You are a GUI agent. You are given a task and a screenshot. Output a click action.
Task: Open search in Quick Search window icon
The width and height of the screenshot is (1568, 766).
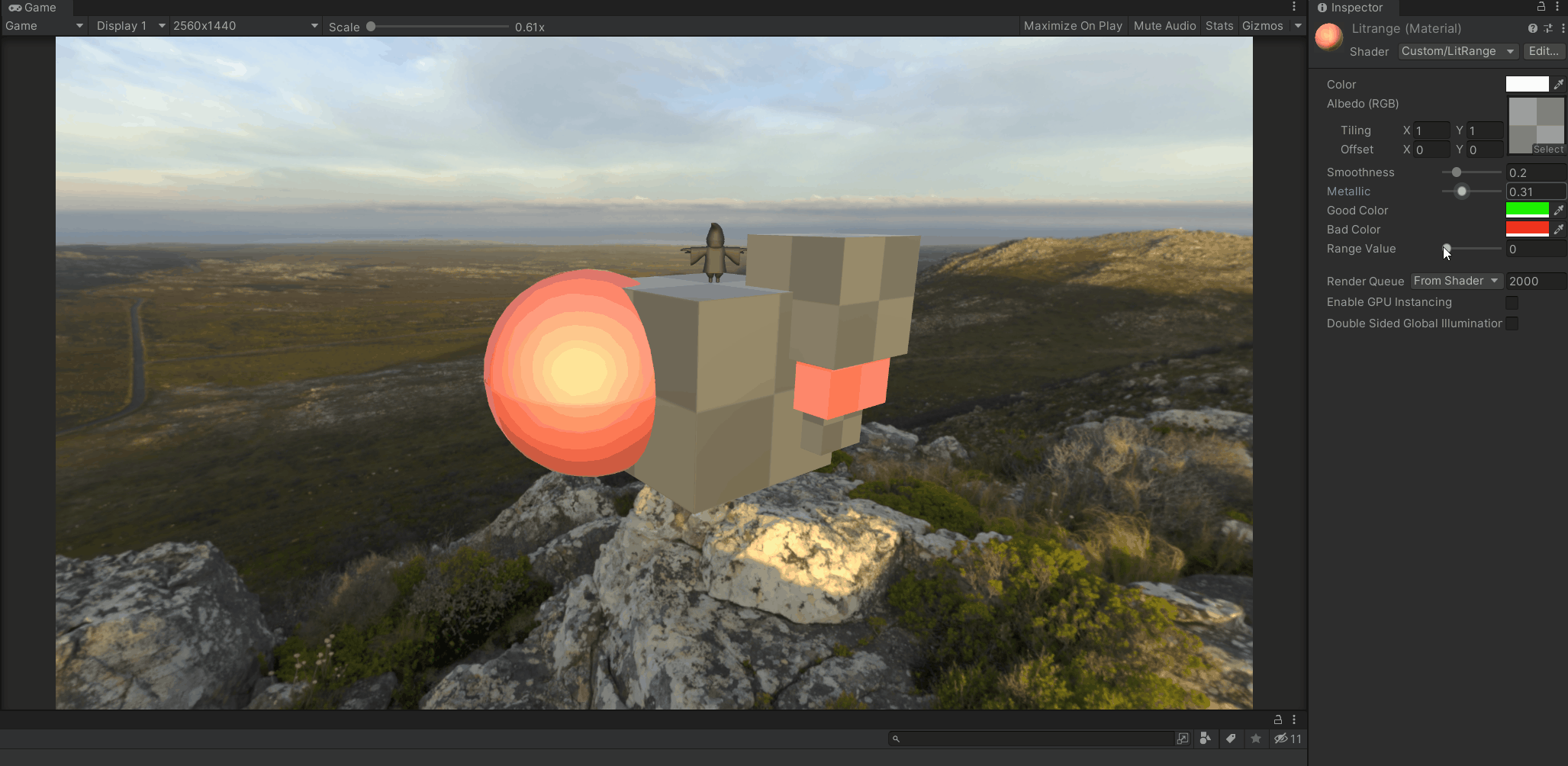(1183, 739)
